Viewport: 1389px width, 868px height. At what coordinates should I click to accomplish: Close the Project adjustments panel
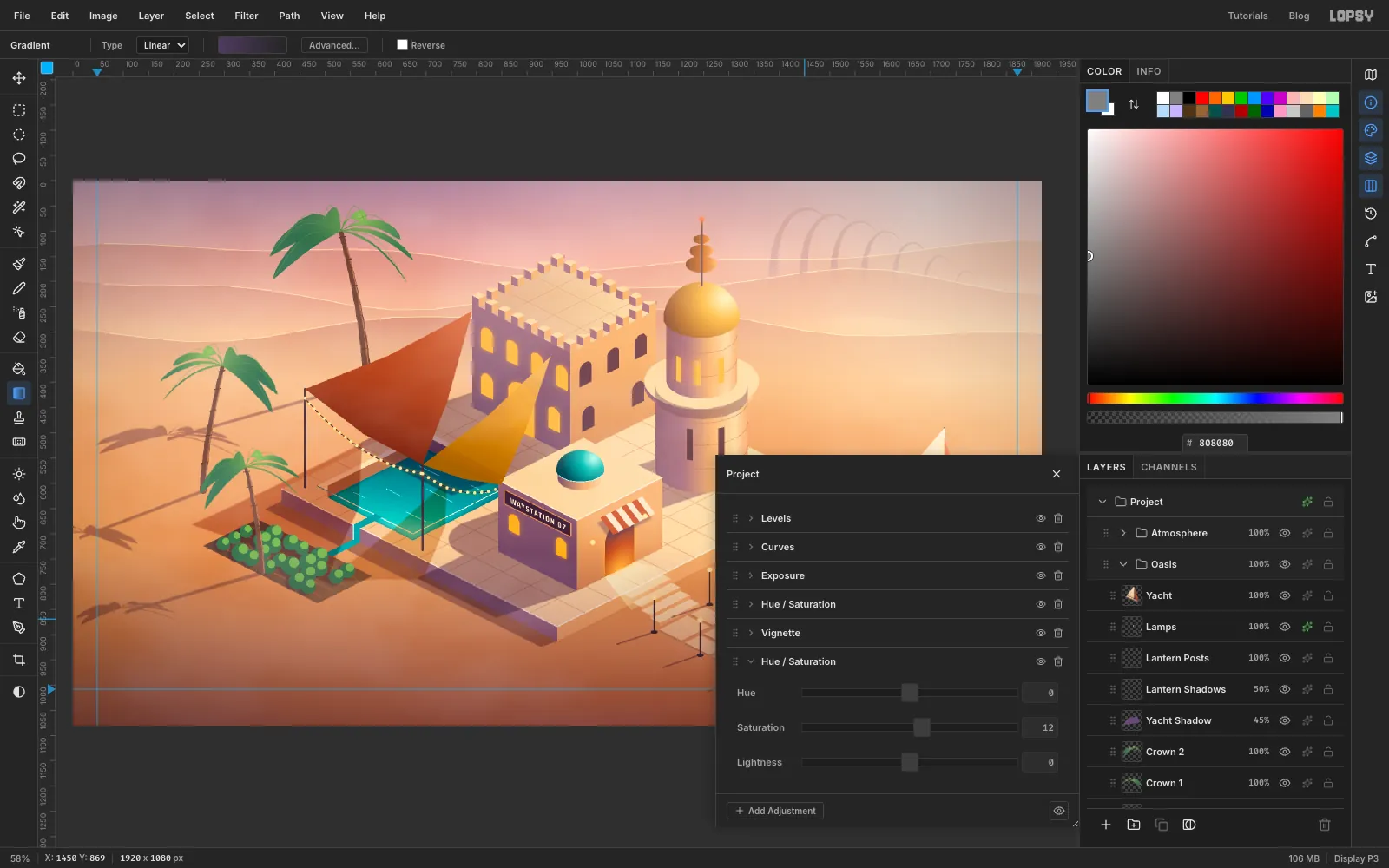[x=1057, y=474]
